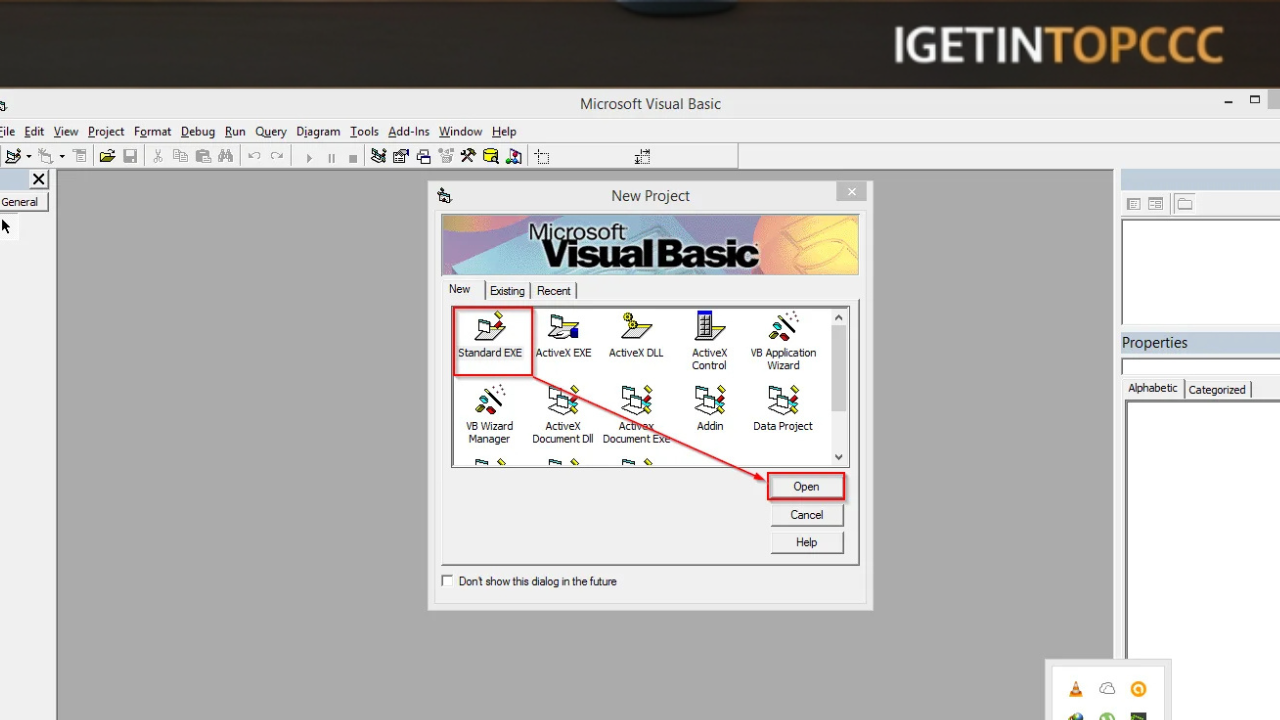Open the Visual Component Manager toolbar icon

click(x=514, y=157)
